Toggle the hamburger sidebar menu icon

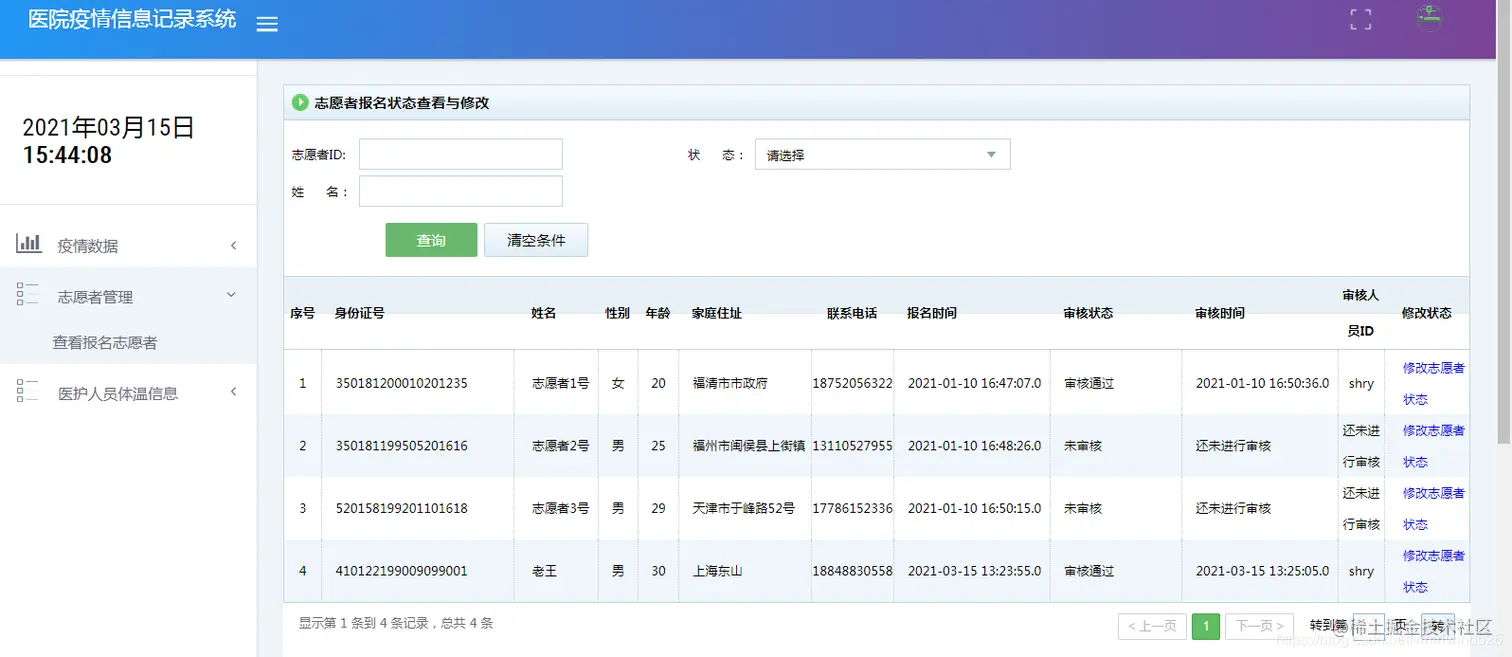267,24
